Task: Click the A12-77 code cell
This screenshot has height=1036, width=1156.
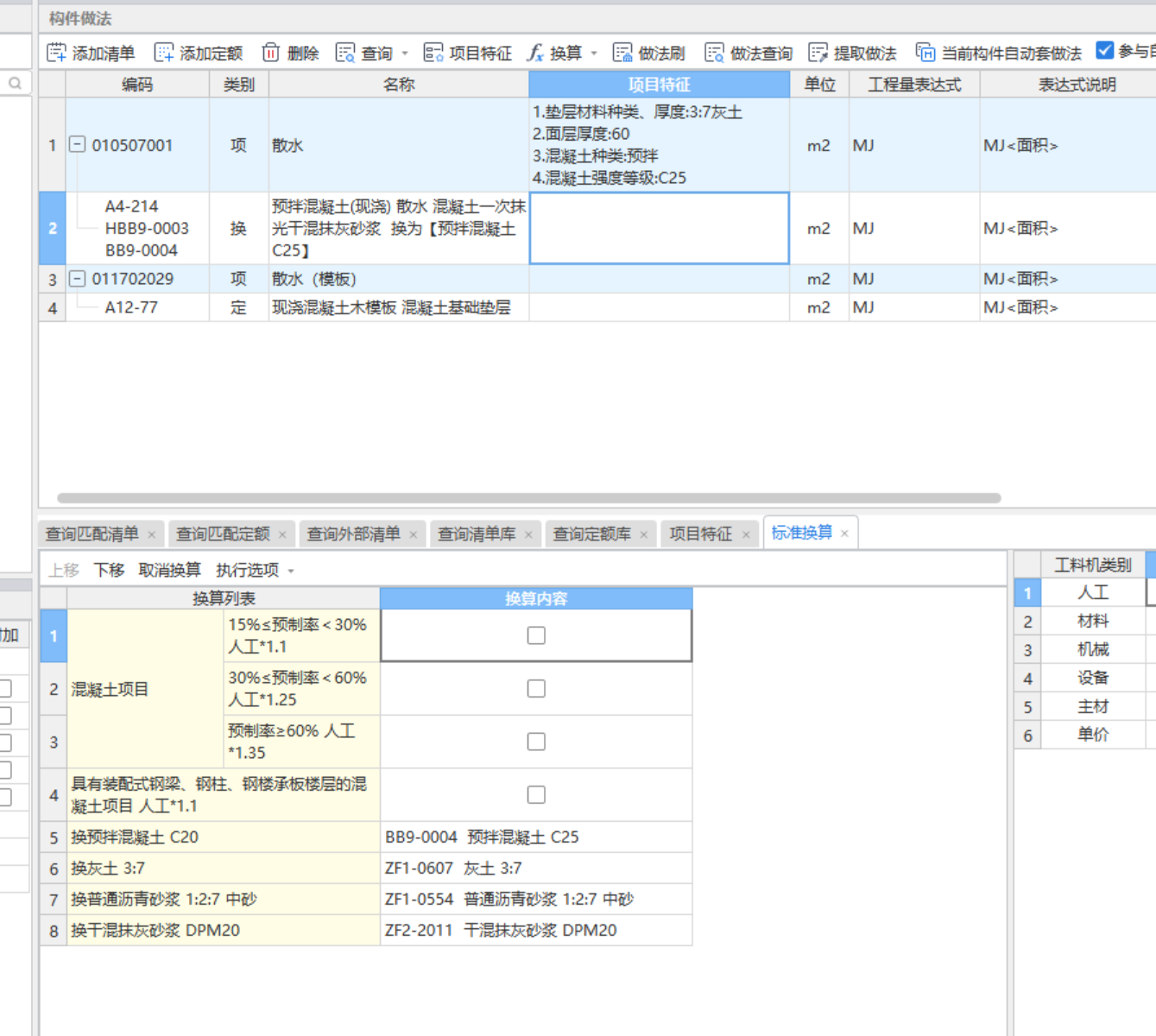Action: (137, 307)
